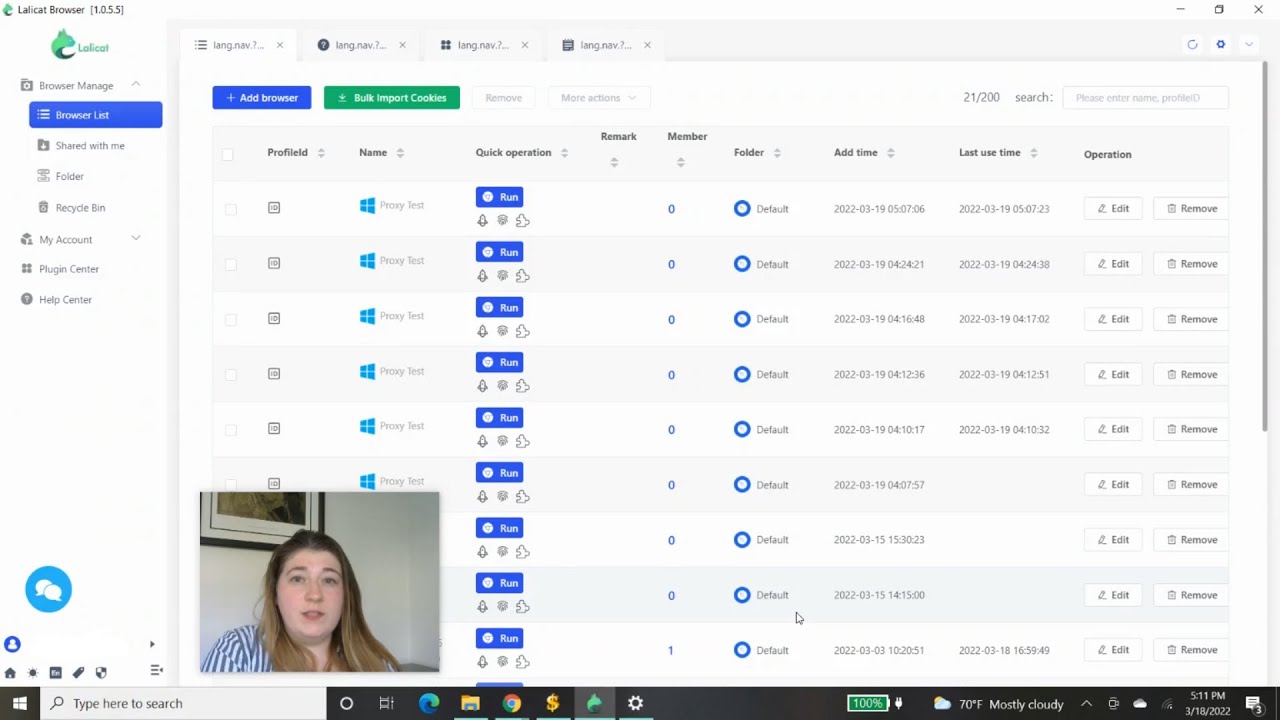Sort by the Folder column arrows

pyautogui.click(x=776, y=153)
